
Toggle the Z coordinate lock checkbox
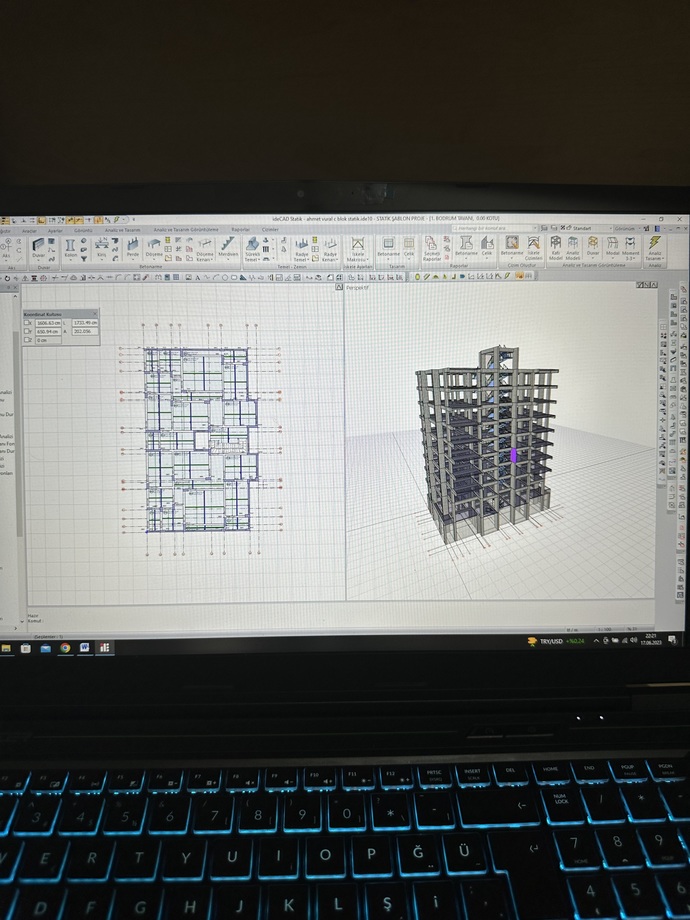(x=28, y=340)
